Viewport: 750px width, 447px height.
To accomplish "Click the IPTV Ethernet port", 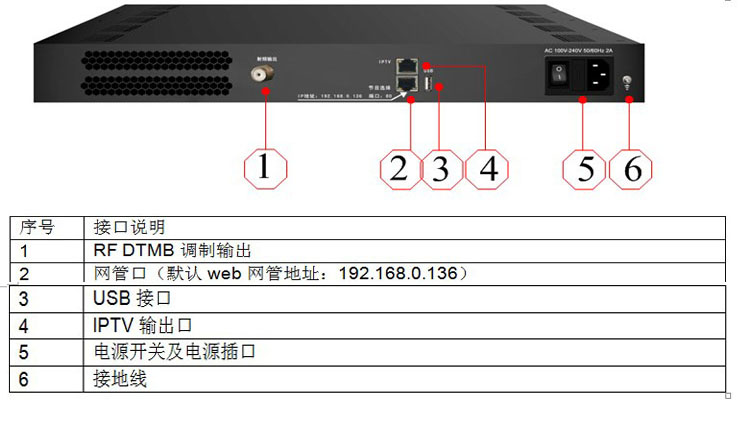I will (407, 66).
